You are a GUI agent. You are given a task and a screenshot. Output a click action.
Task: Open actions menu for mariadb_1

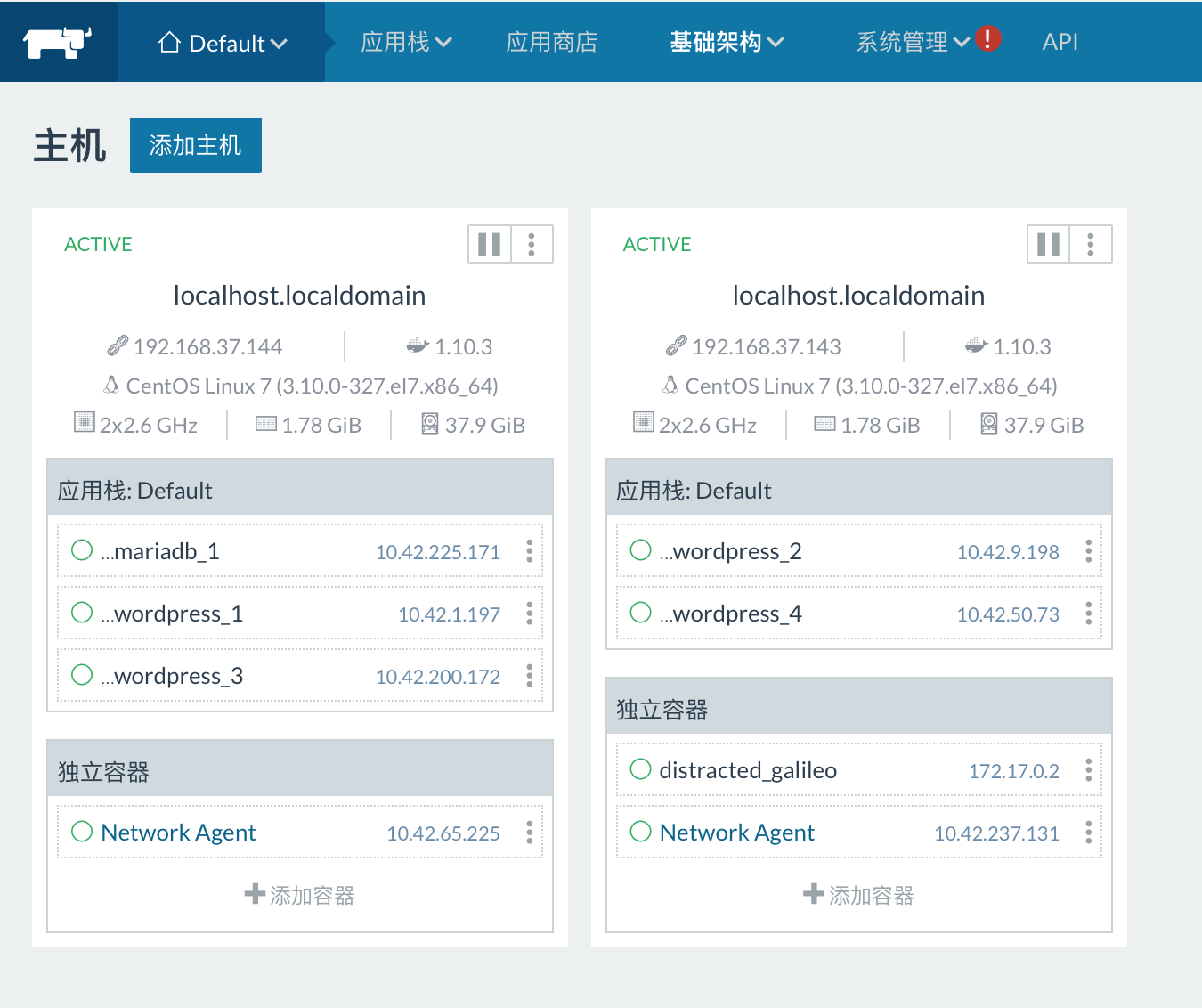(530, 551)
